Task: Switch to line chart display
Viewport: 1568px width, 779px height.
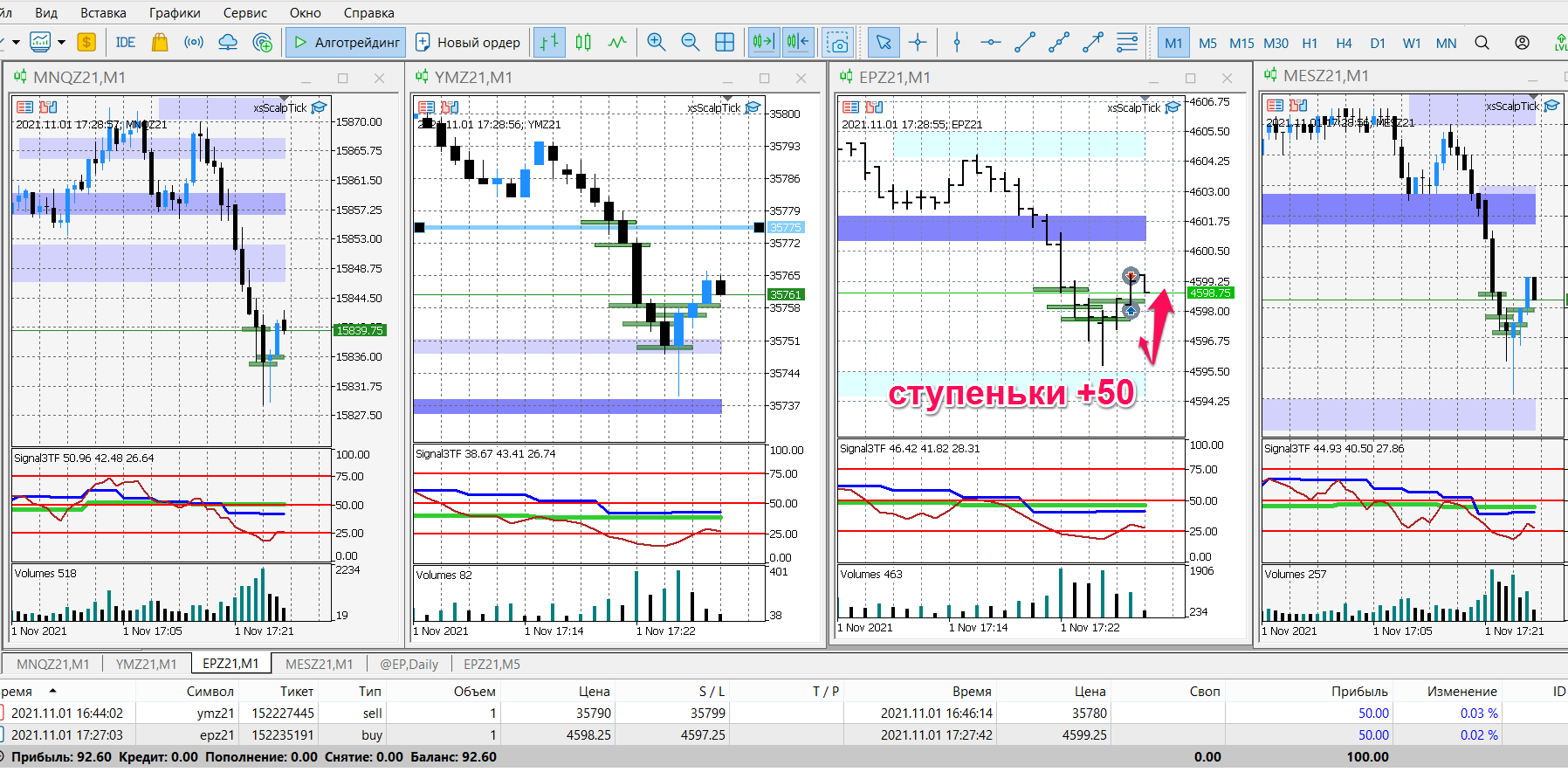Action: coord(617,42)
